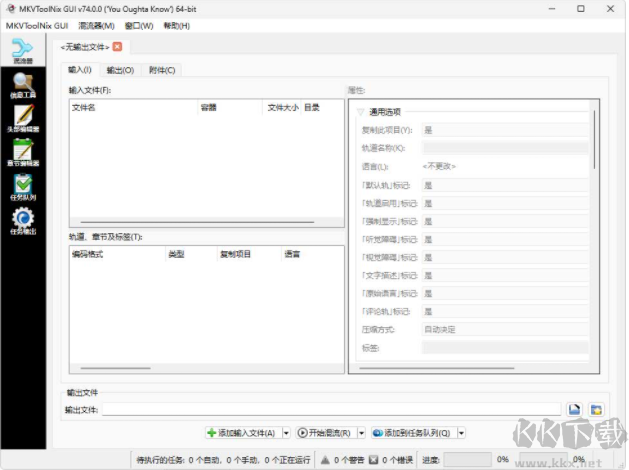The width and height of the screenshot is (629, 470).
Task: Switch to the 输入(I) tab
Action: click(x=80, y=70)
